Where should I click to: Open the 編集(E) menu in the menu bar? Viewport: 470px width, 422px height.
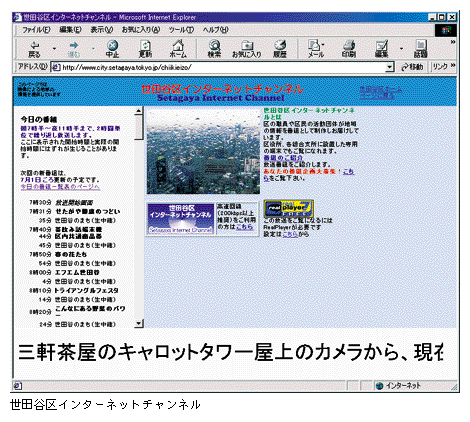70,30
